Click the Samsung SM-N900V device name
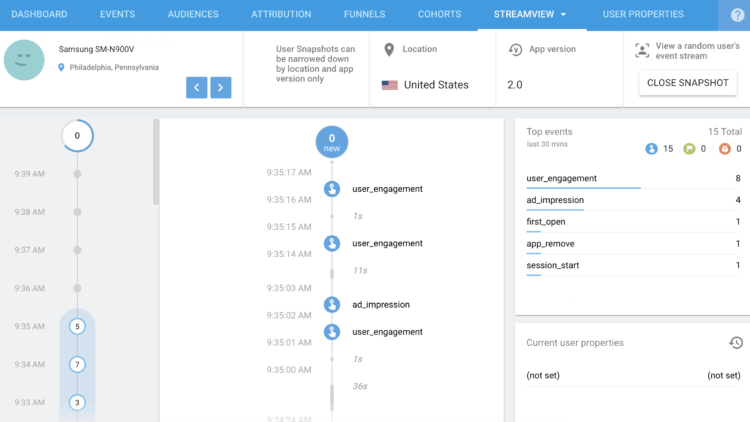 tap(96, 49)
